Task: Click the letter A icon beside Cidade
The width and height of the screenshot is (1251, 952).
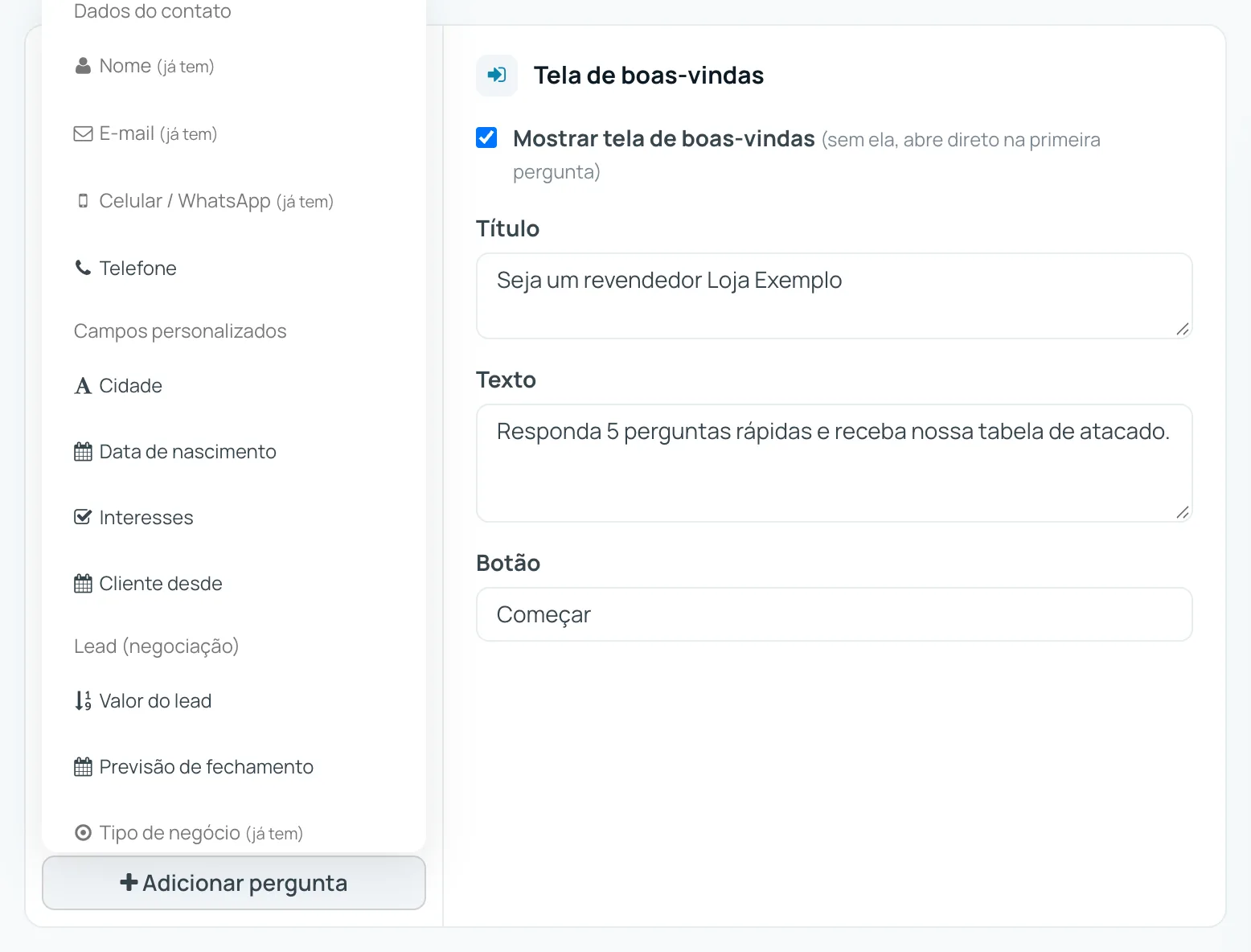Action: point(83,386)
